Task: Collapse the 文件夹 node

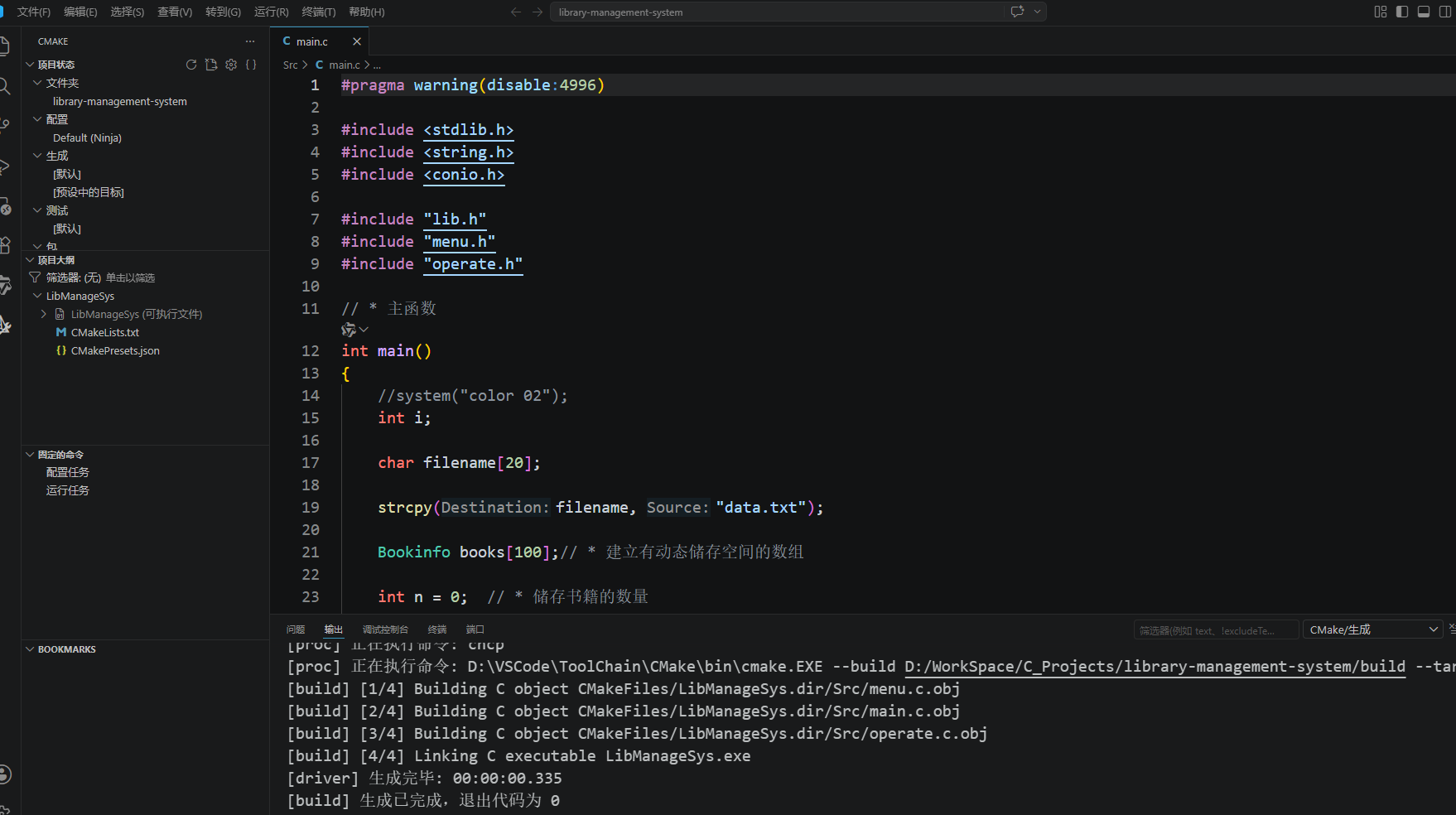Action: point(37,83)
